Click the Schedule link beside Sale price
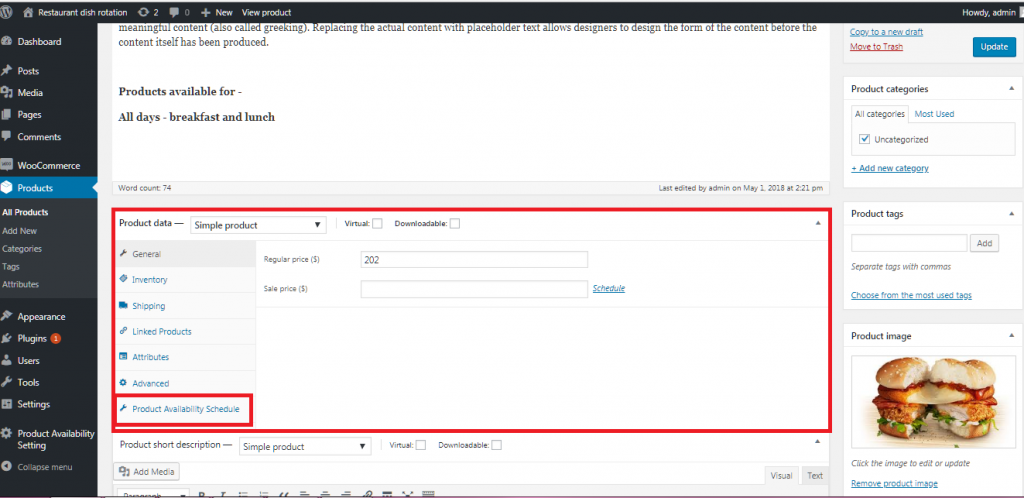This screenshot has width=1024, height=498. click(609, 288)
